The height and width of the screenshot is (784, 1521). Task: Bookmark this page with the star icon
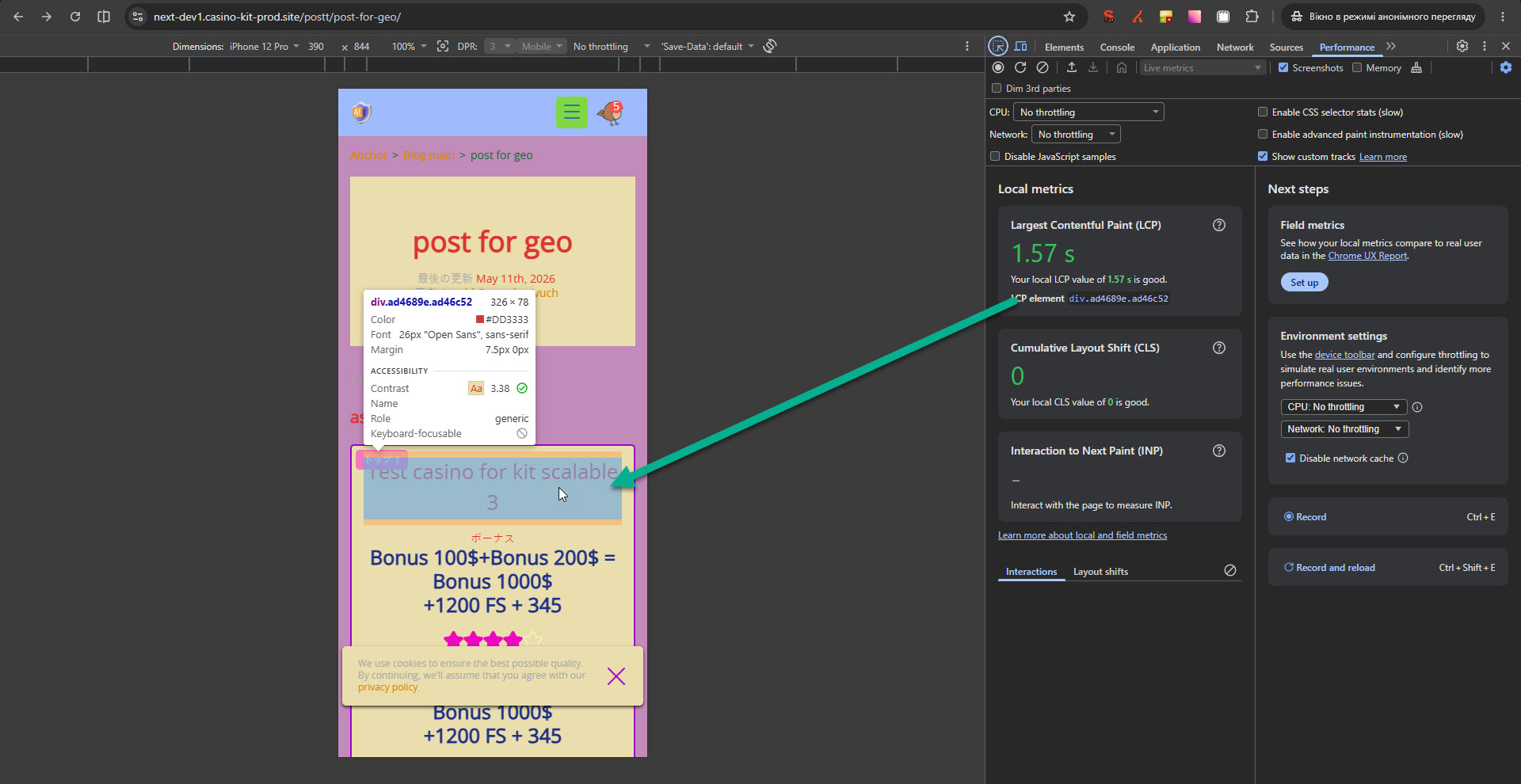[1069, 17]
